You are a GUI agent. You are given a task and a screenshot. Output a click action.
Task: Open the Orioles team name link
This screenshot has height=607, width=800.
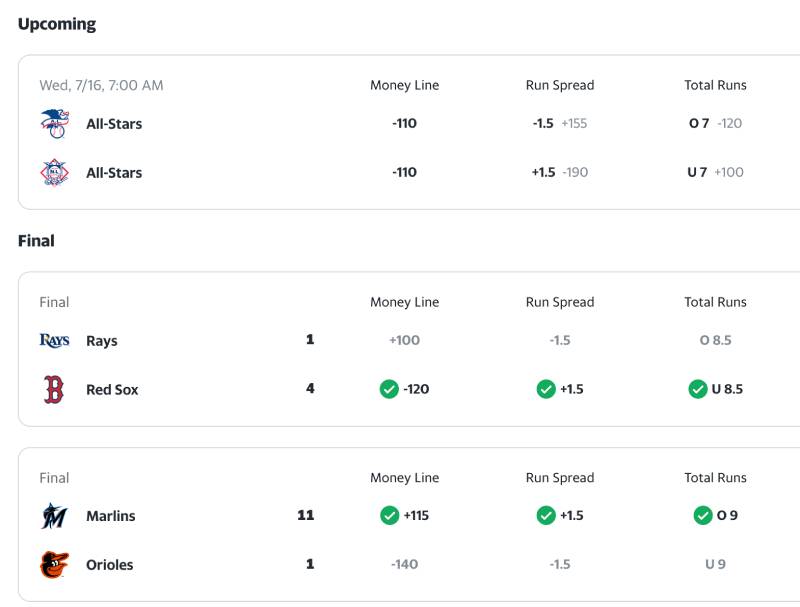[x=110, y=565]
